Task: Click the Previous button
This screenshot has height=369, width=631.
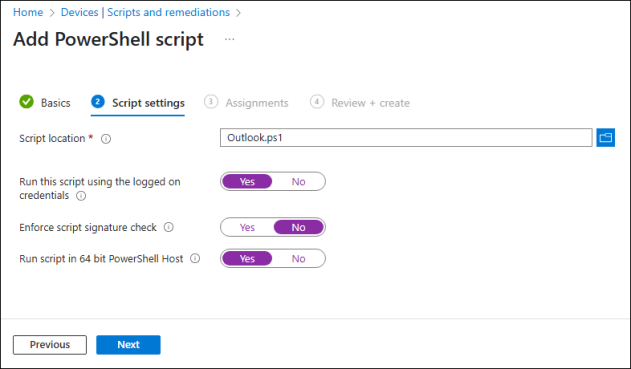Action: (x=50, y=345)
